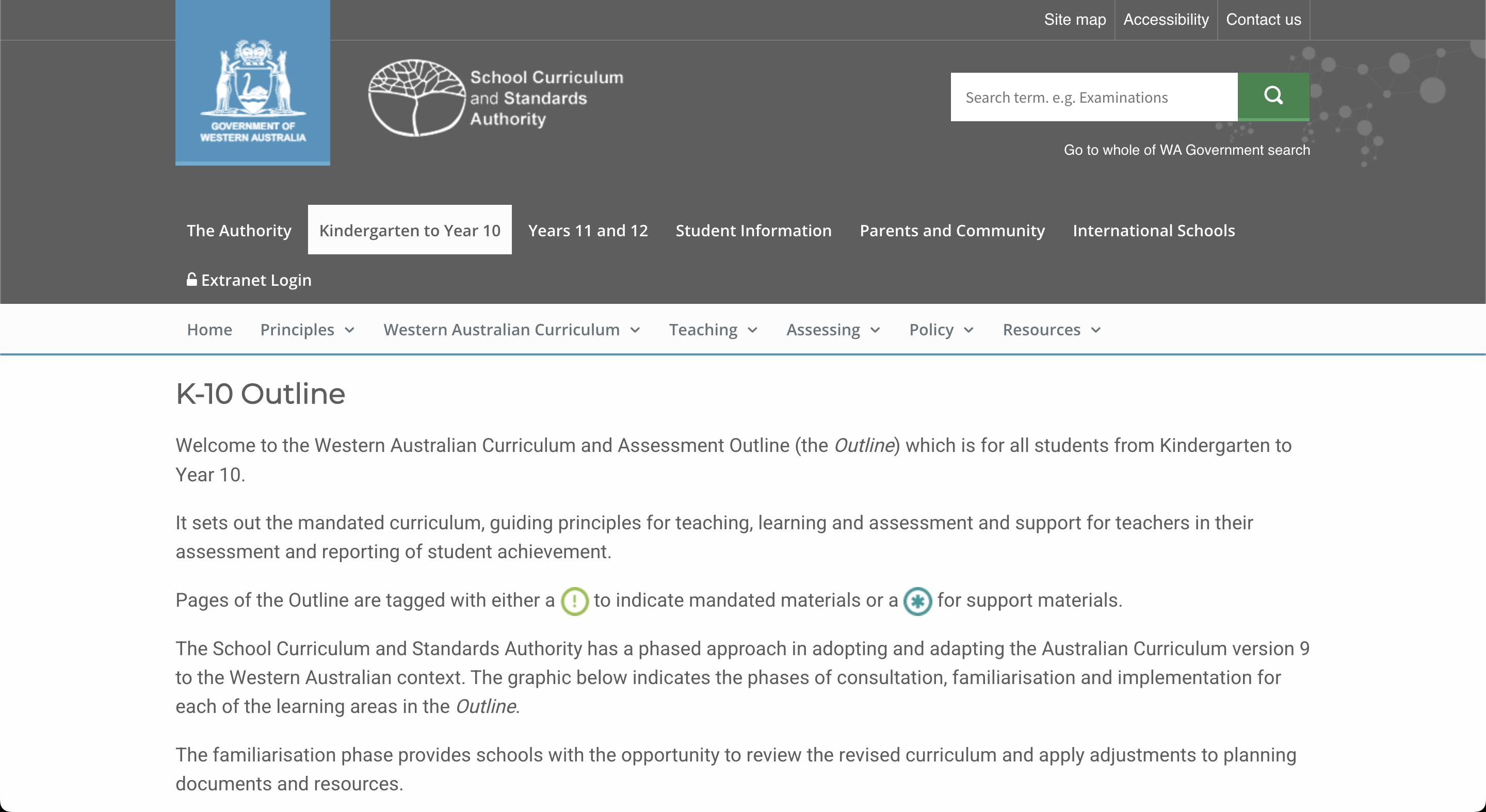Click the green search magnifier button
The width and height of the screenshot is (1486, 812).
pos(1273,96)
